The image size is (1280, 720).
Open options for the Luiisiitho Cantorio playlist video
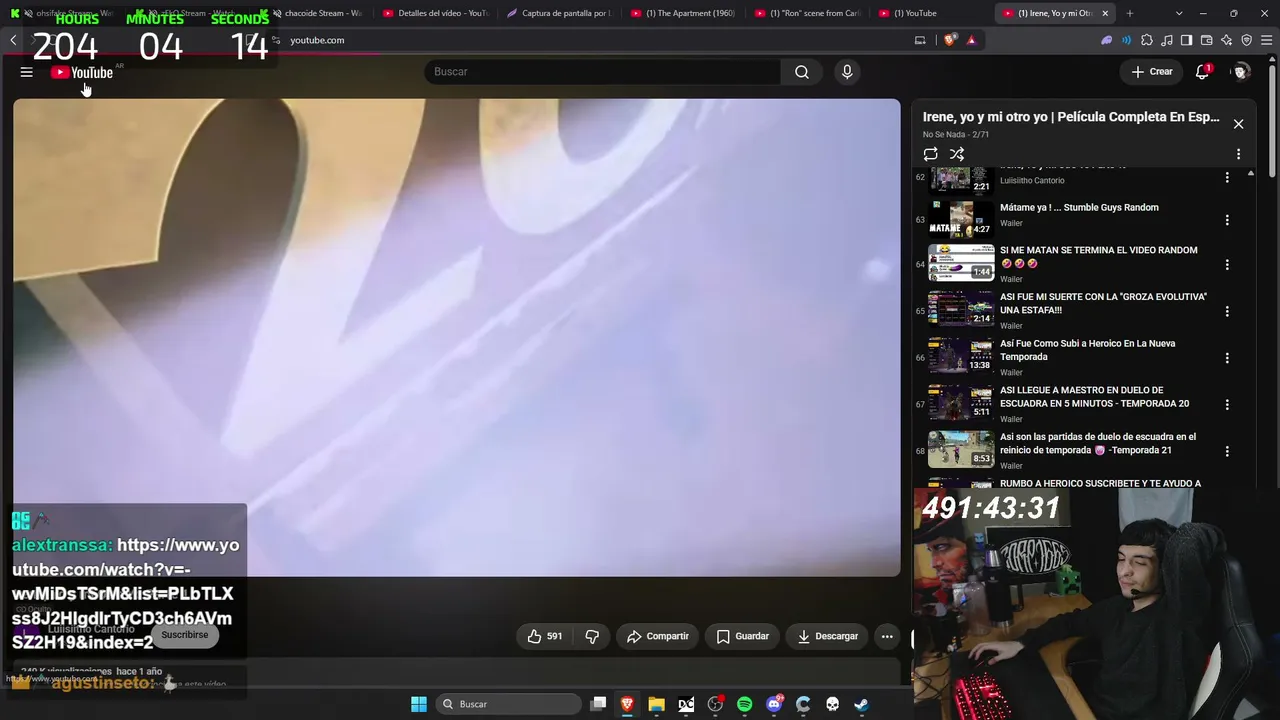coord(1227,177)
